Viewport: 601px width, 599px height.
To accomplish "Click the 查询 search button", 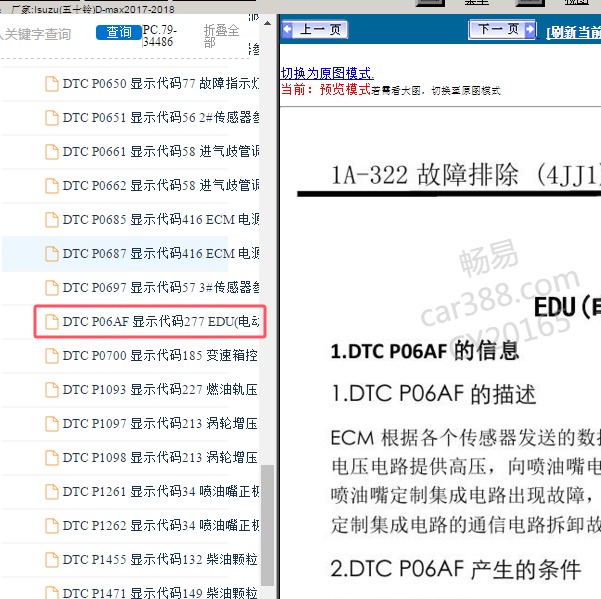I will coord(118,33).
